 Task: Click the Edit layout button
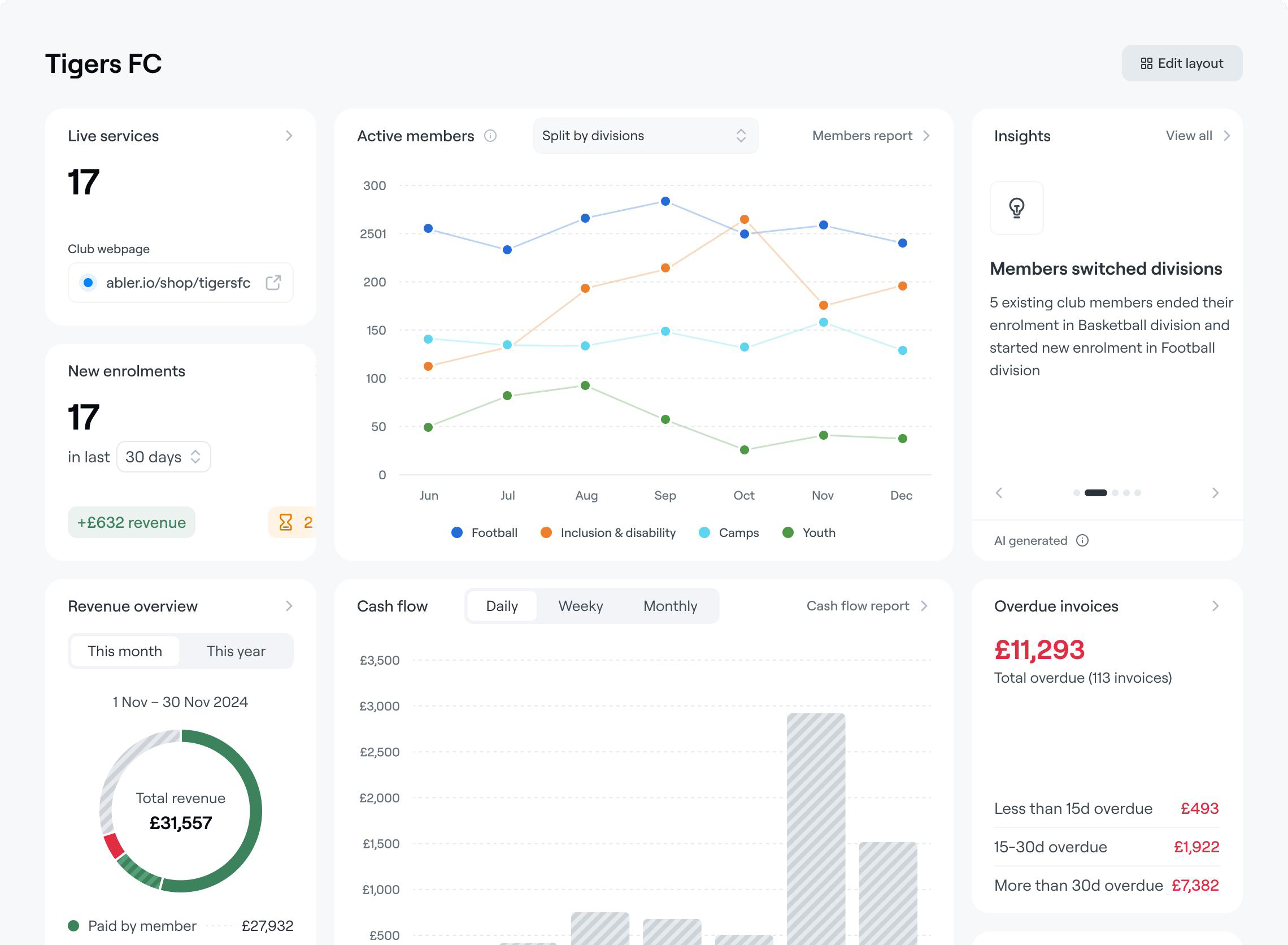[1181, 63]
